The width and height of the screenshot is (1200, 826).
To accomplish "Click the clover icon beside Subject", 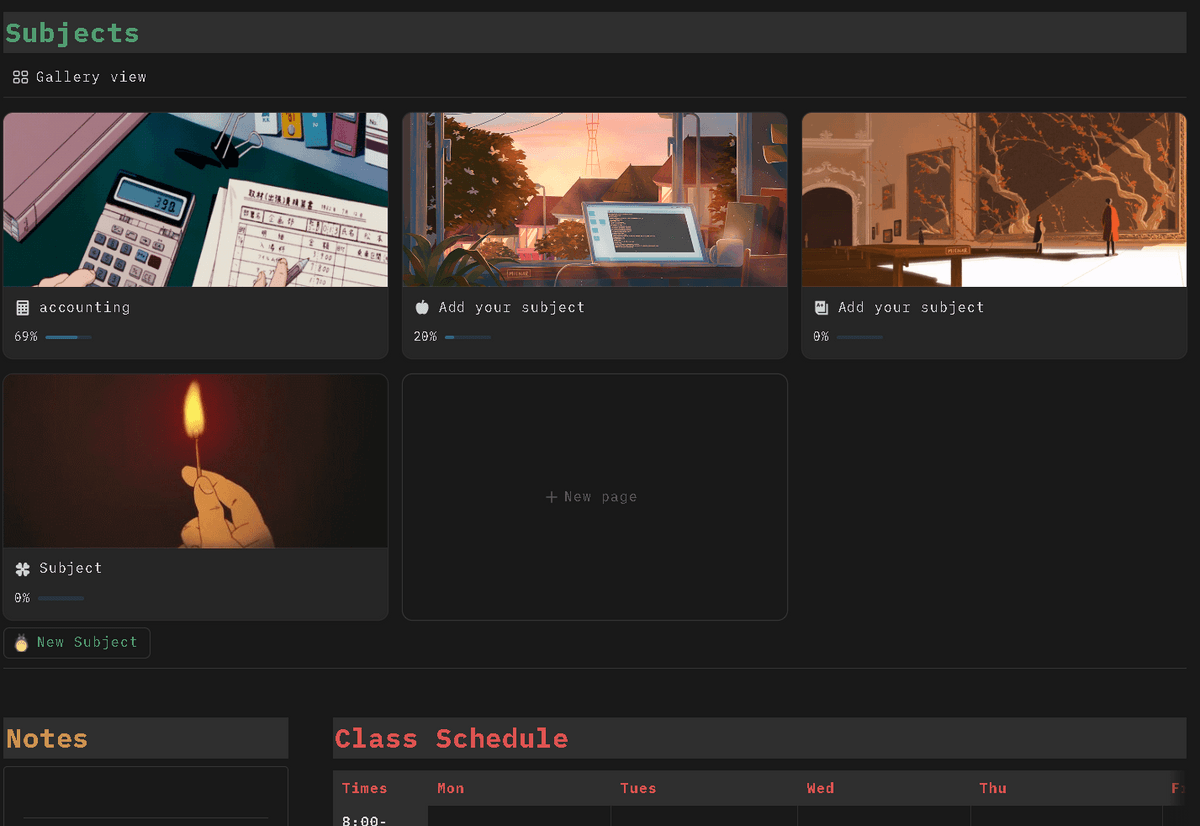I will [23, 569].
